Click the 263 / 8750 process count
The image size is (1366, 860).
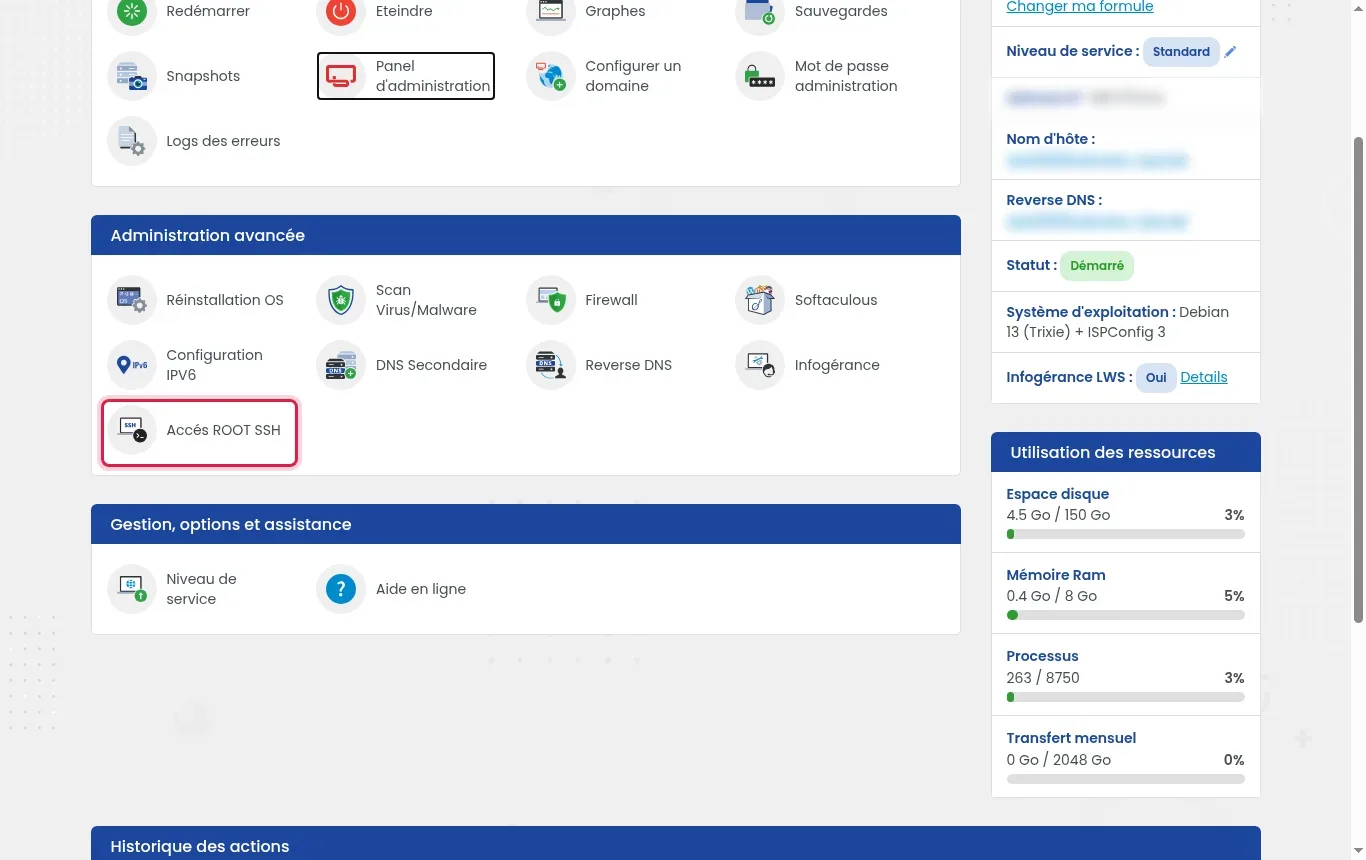pos(1043,678)
